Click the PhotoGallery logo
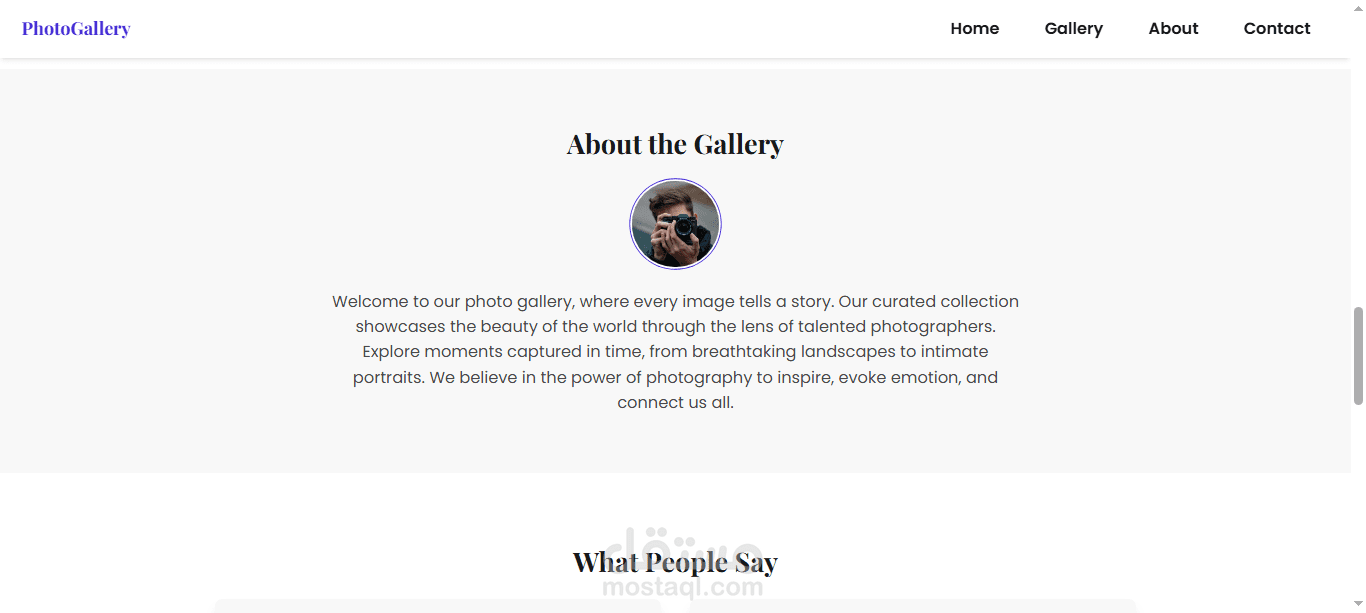Screen dimensions: 1366x613 tap(76, 29)
